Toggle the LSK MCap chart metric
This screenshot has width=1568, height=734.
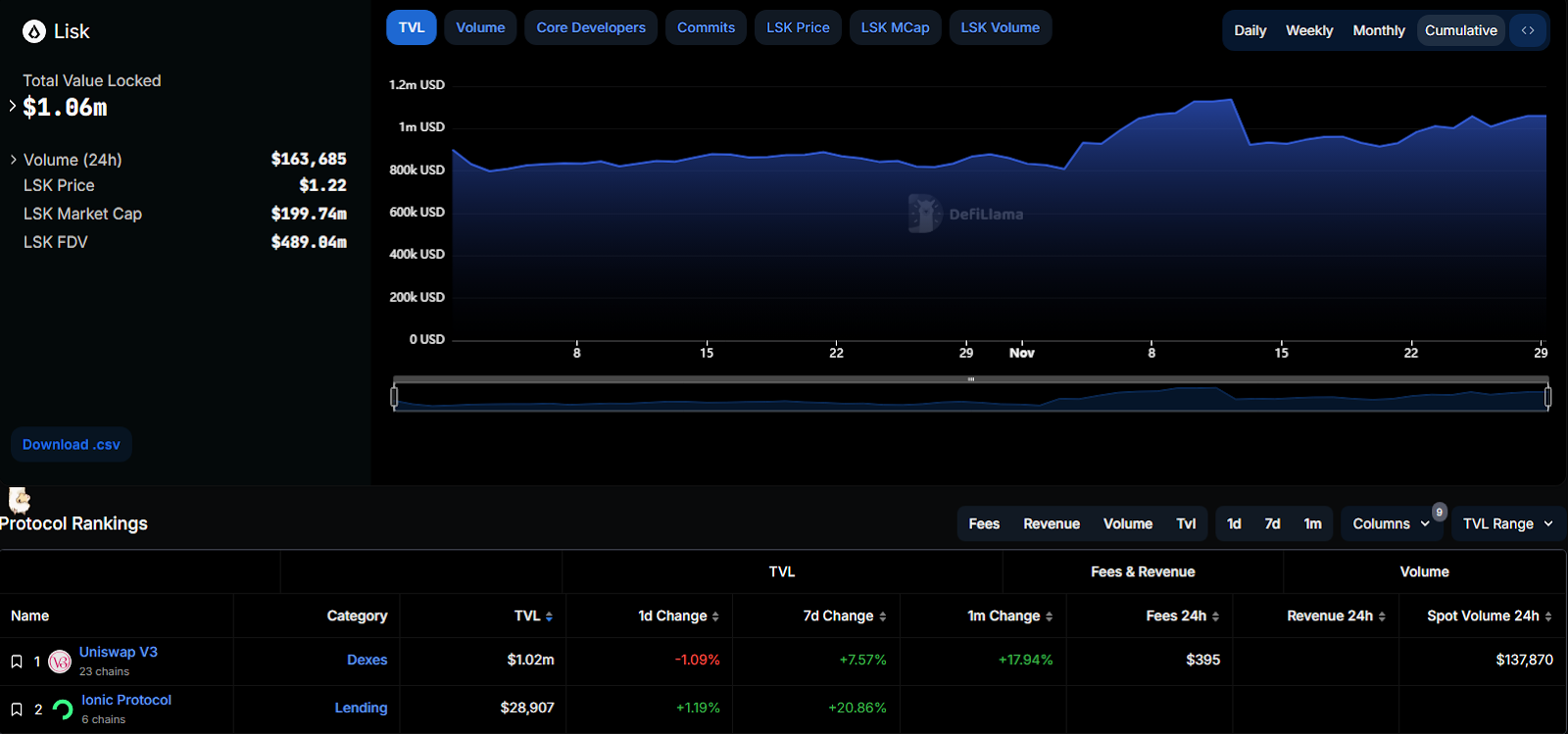(x=895, y=27)
